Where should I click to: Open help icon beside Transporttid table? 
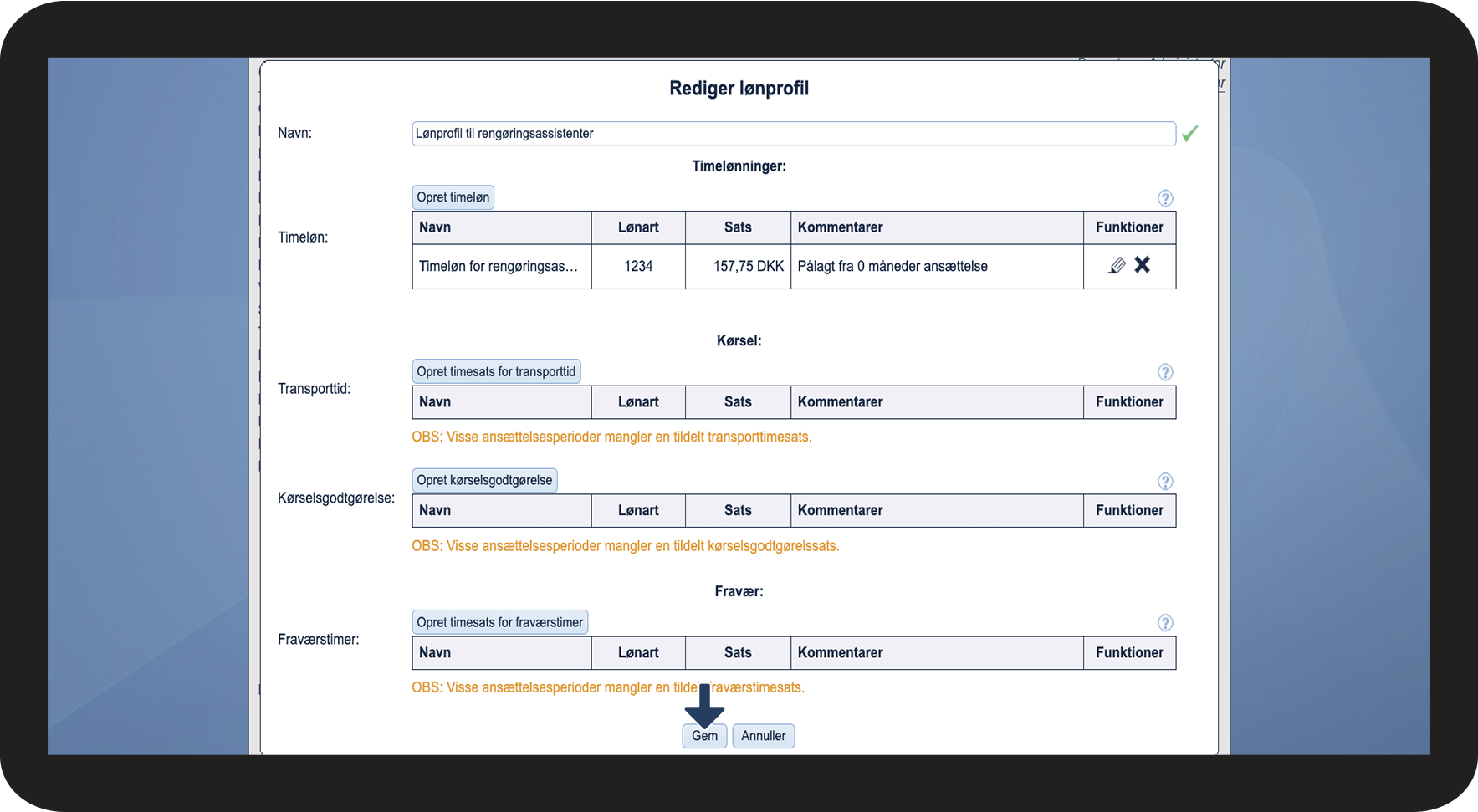coord(1165,372)
